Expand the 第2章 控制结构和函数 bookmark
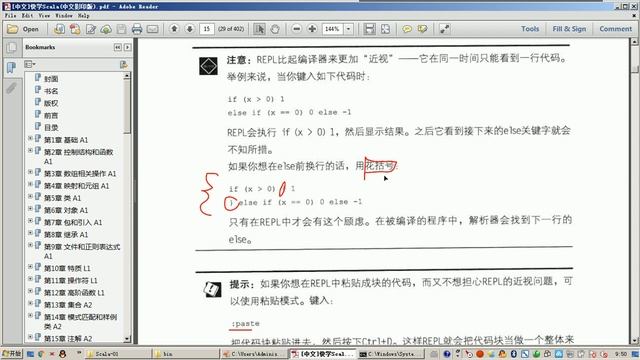The height and width of the screenshot is (360, 640). pyautogui.click(x=30, y=151)
